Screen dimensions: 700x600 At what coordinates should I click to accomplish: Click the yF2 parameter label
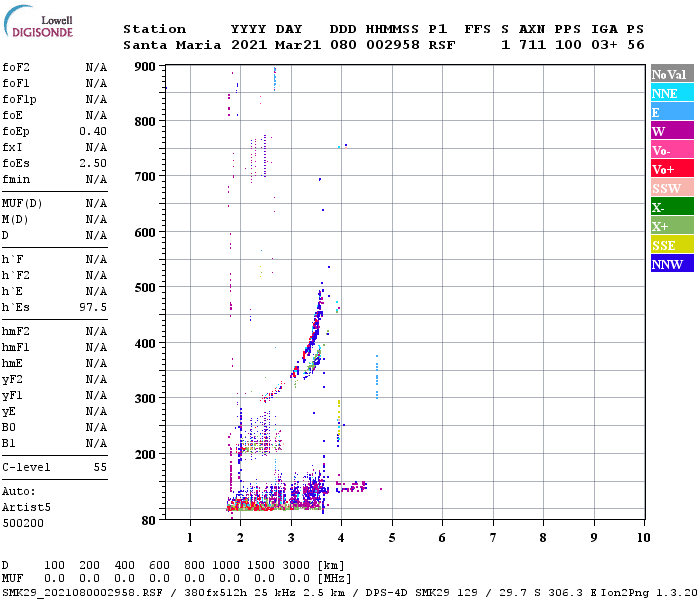[12, 380]
